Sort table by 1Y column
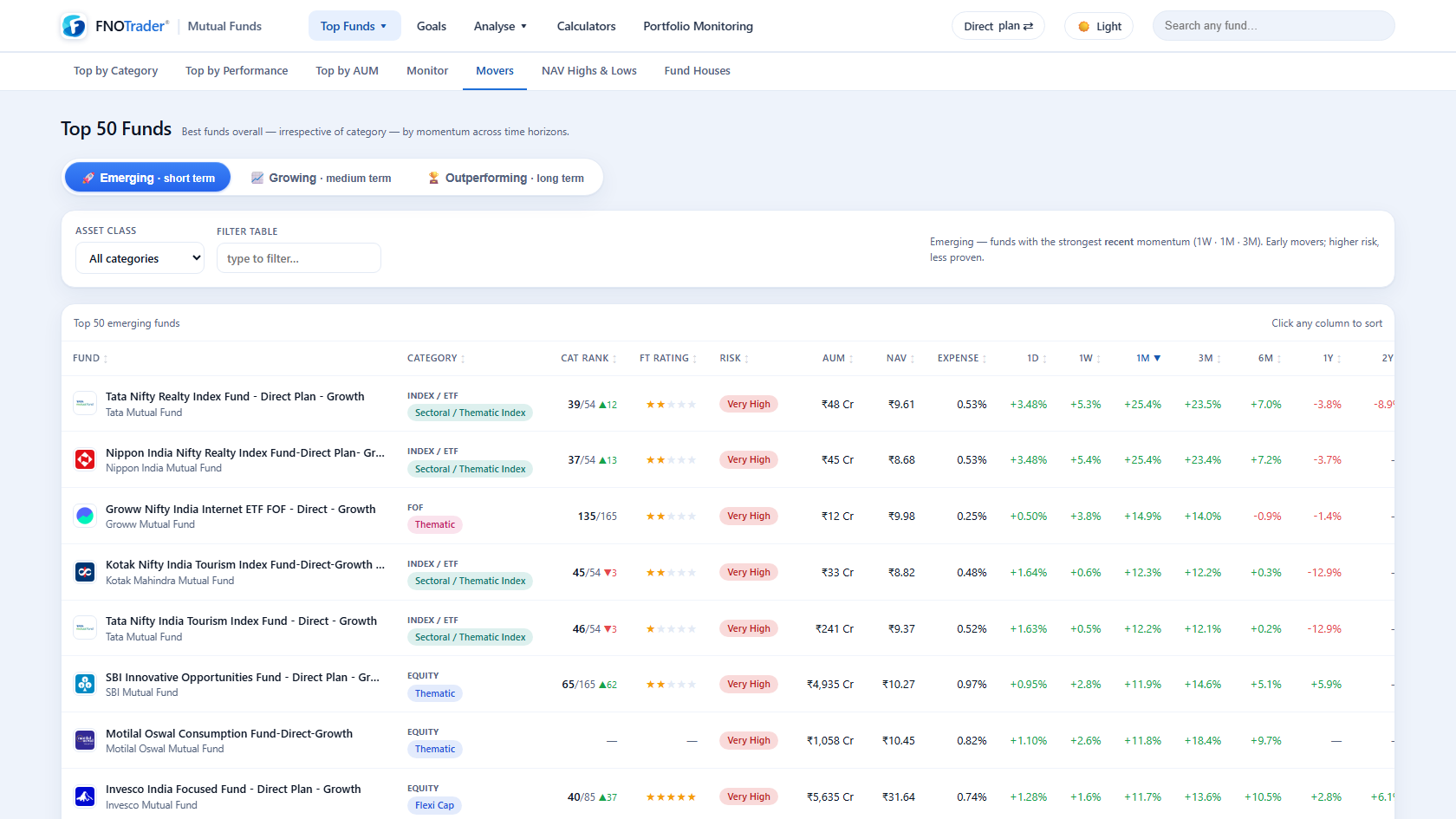Screen dimensions: 1456x819 [1332, 358]
